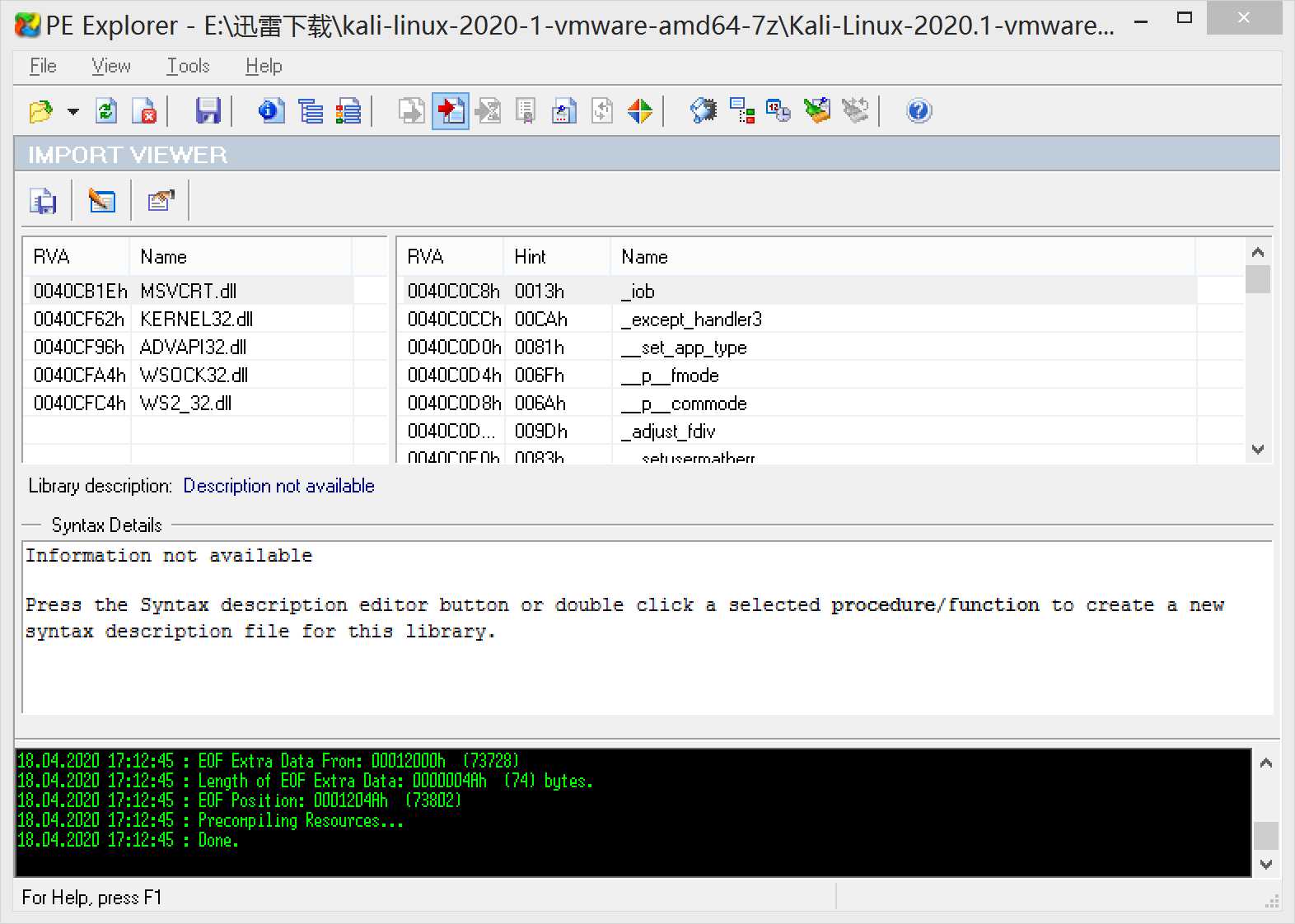Select the active Import viewer icon
Screen dimensions: 1295x924
451,111
